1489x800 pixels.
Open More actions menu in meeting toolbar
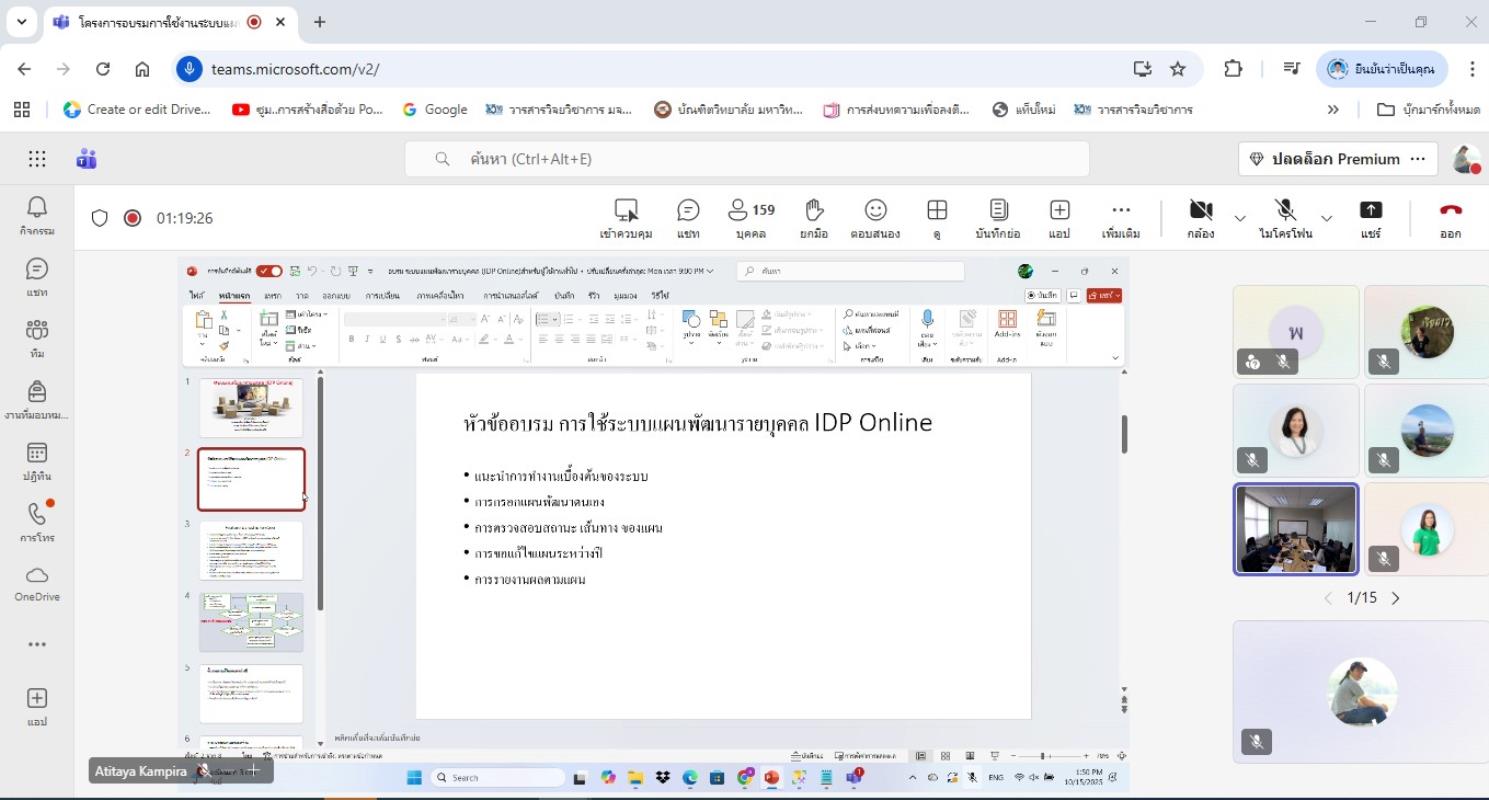pos(1120,218)
